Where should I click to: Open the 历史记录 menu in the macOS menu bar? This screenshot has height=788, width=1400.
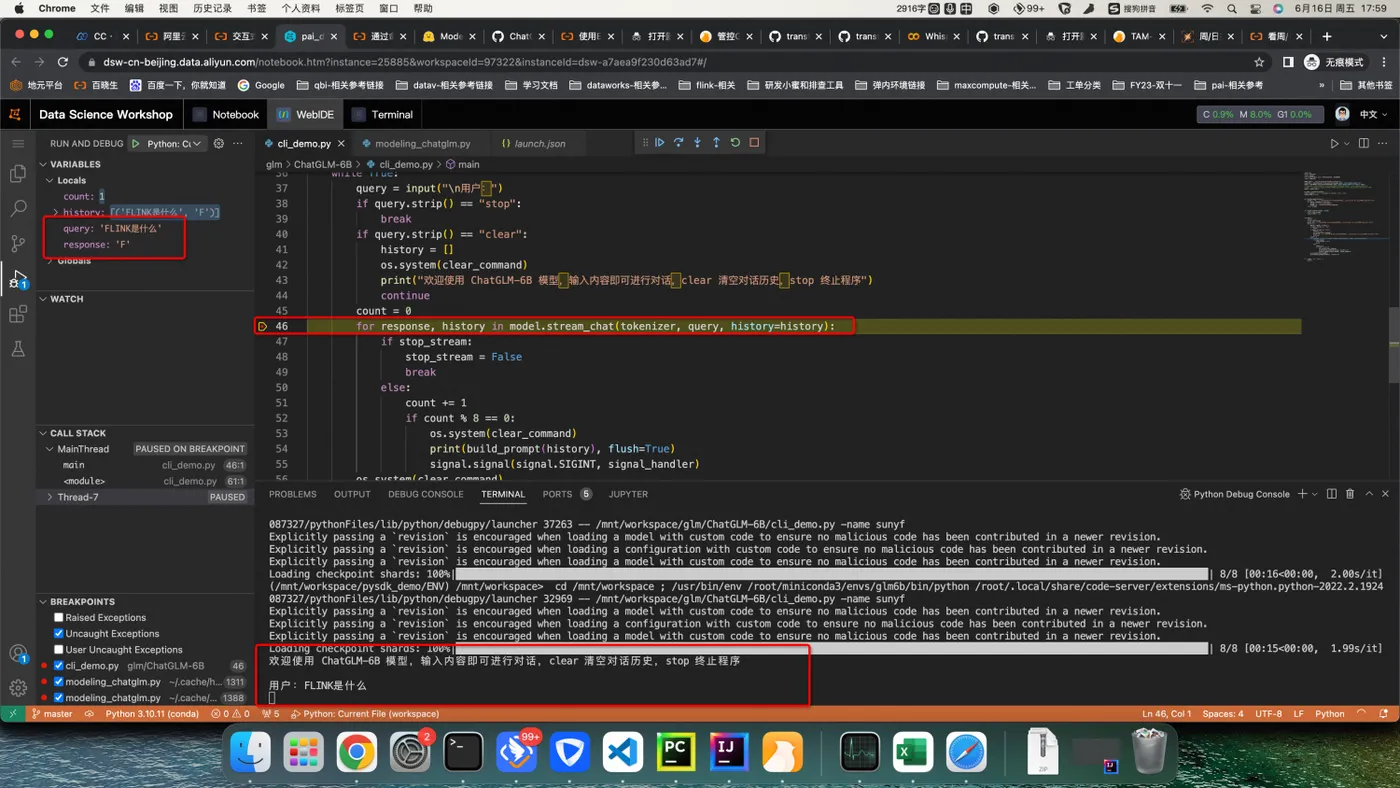click(212, 8)
